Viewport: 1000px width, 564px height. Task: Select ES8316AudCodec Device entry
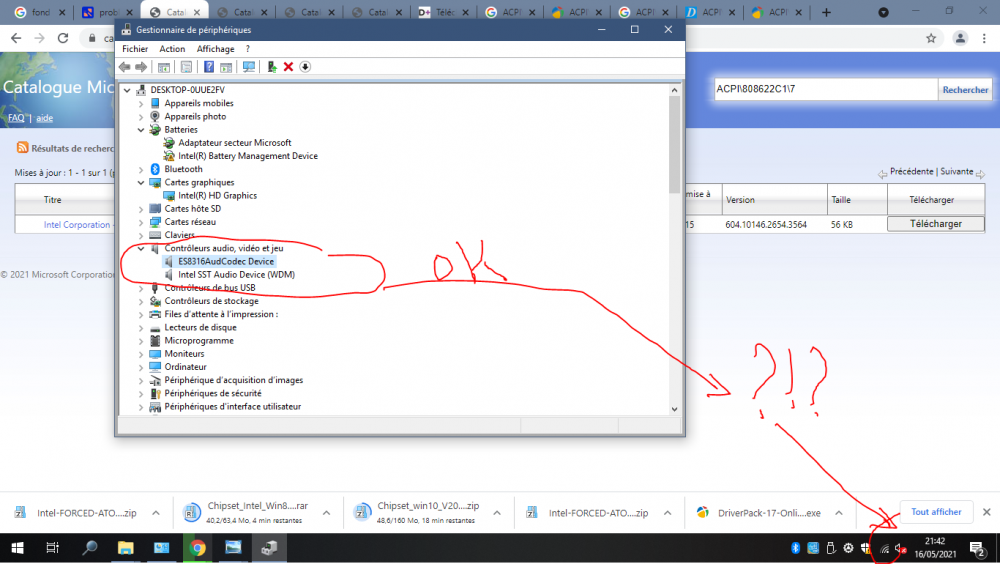226,262
